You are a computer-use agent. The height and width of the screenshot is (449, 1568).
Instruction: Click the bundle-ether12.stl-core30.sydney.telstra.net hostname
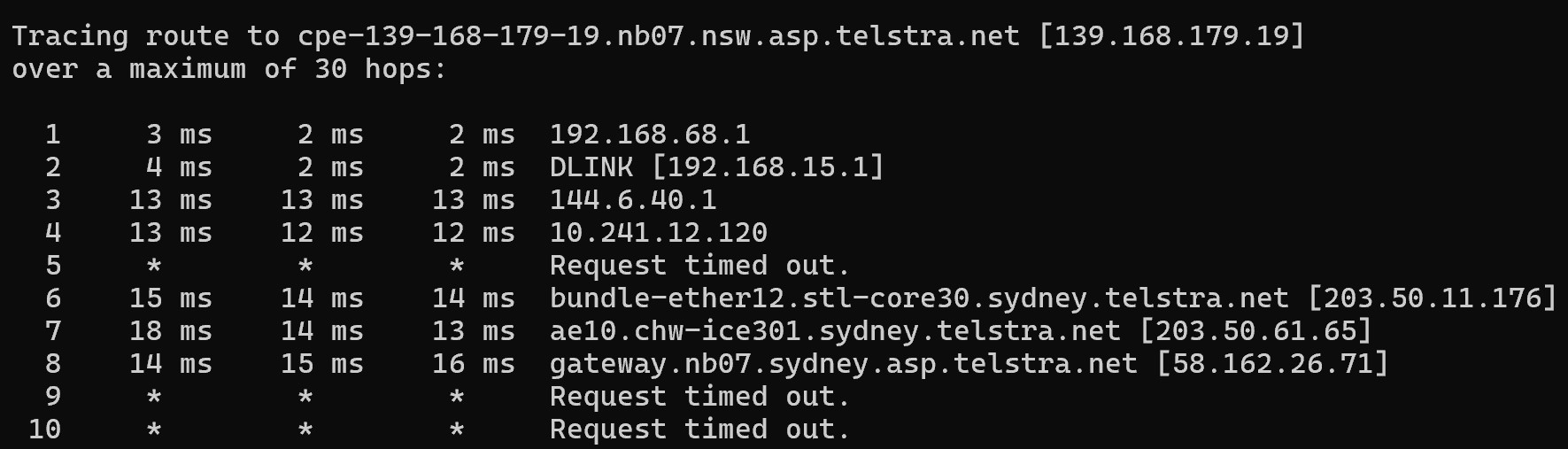(x=919, y=298)
